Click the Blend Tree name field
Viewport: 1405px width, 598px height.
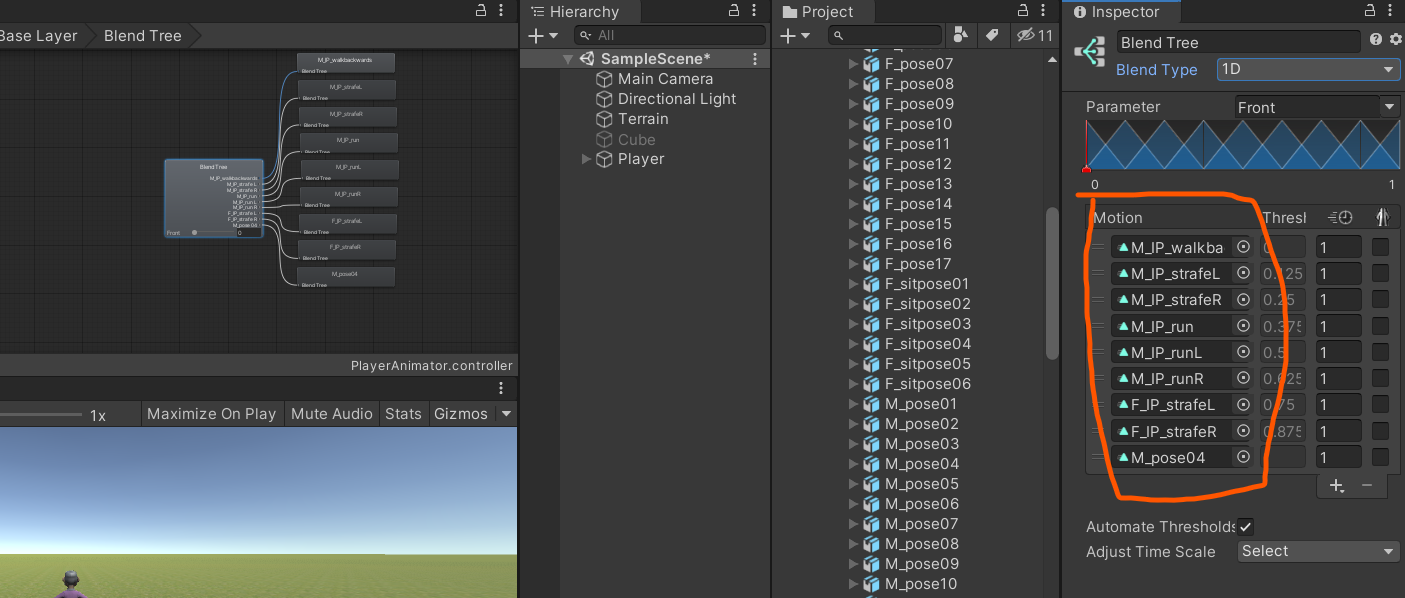[1238, 42]
